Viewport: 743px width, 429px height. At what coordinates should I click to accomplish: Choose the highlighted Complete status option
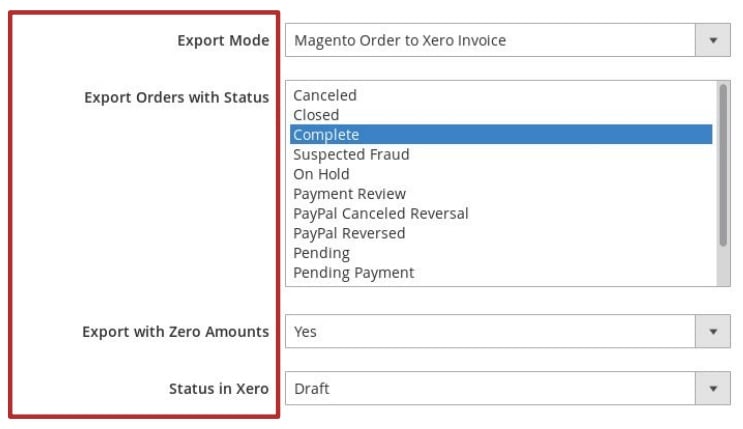(501, 135)
